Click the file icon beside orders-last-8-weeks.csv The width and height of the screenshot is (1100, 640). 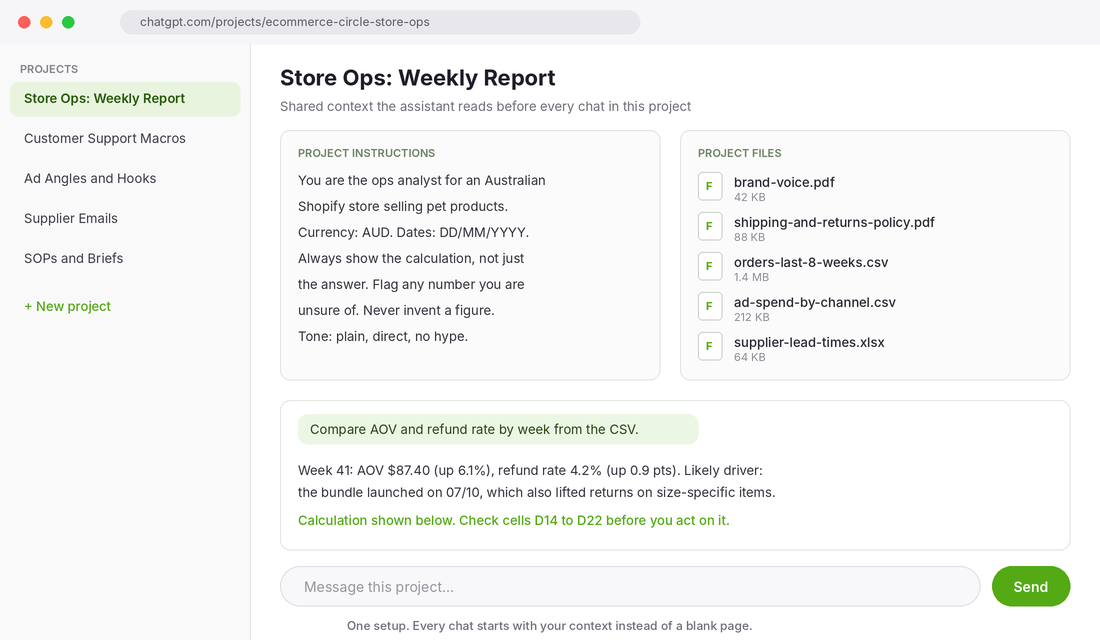pyautogui.click(x=710, y=267)
